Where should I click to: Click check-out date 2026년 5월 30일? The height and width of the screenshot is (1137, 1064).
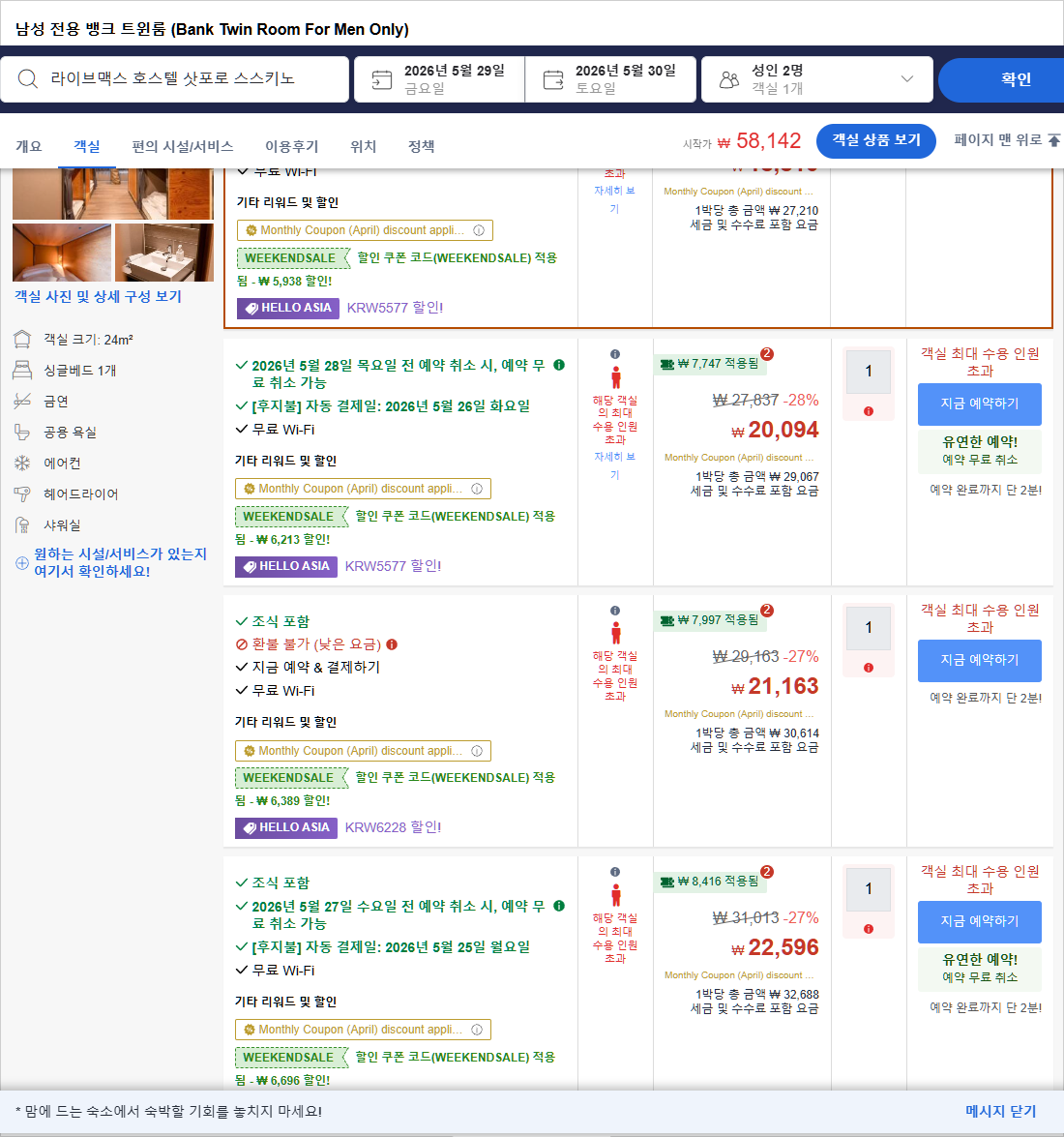click(626, 71)
